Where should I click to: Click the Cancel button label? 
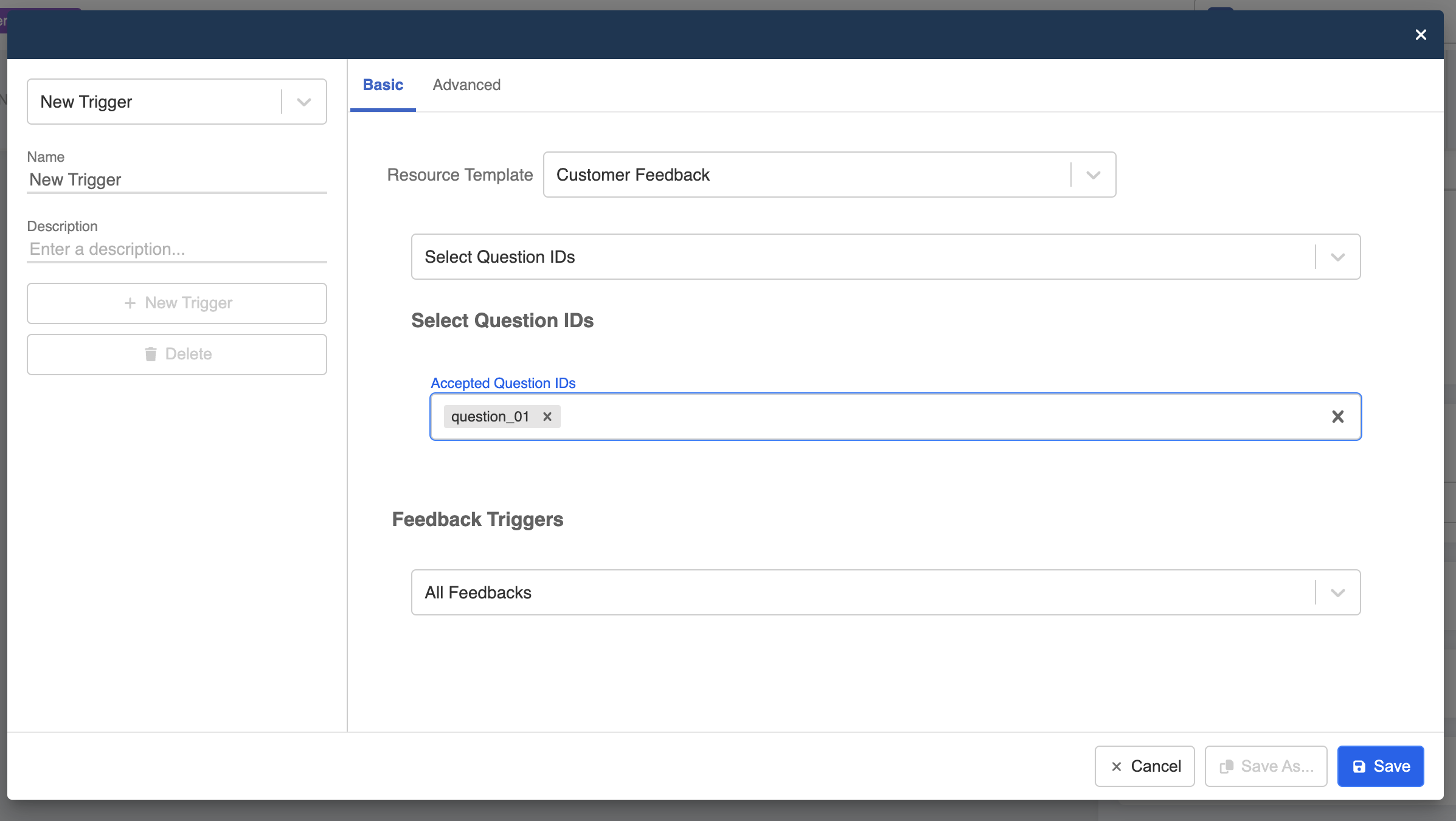[x=1156, y=766]
